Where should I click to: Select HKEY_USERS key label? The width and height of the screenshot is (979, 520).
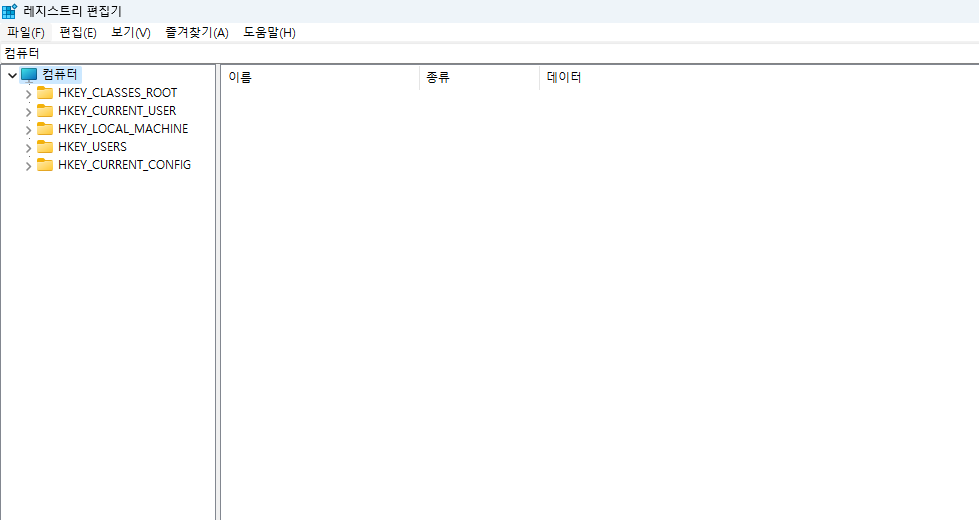coord(92,147)
